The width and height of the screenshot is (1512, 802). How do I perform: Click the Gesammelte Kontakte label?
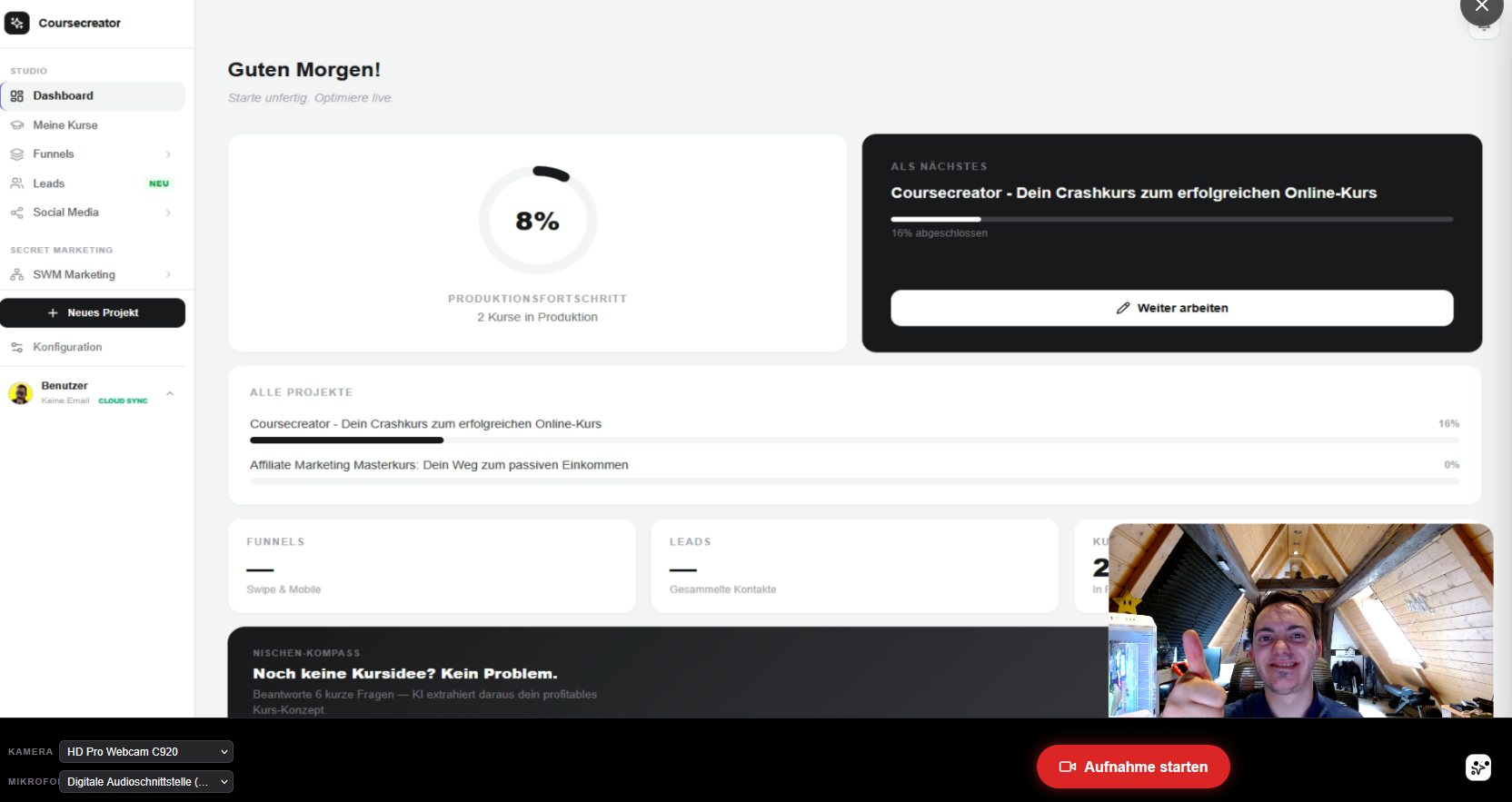click(723, 589)
